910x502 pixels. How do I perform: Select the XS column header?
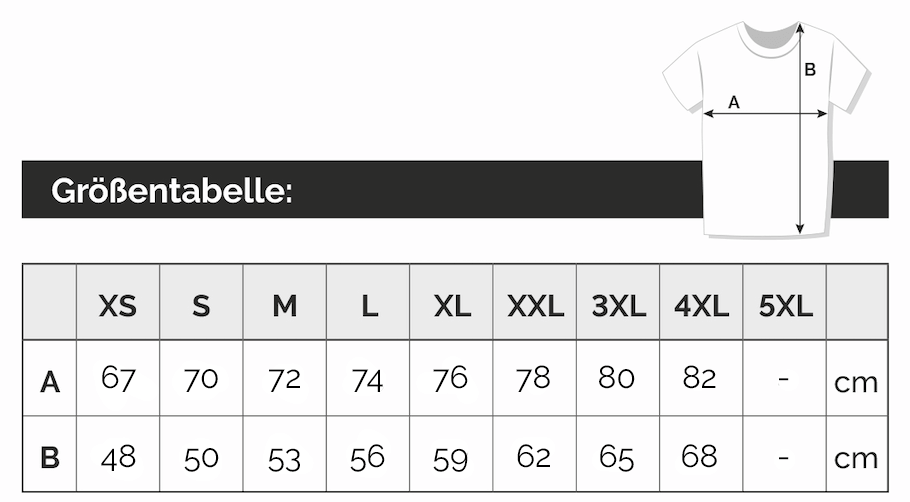[x=118, y=305]
